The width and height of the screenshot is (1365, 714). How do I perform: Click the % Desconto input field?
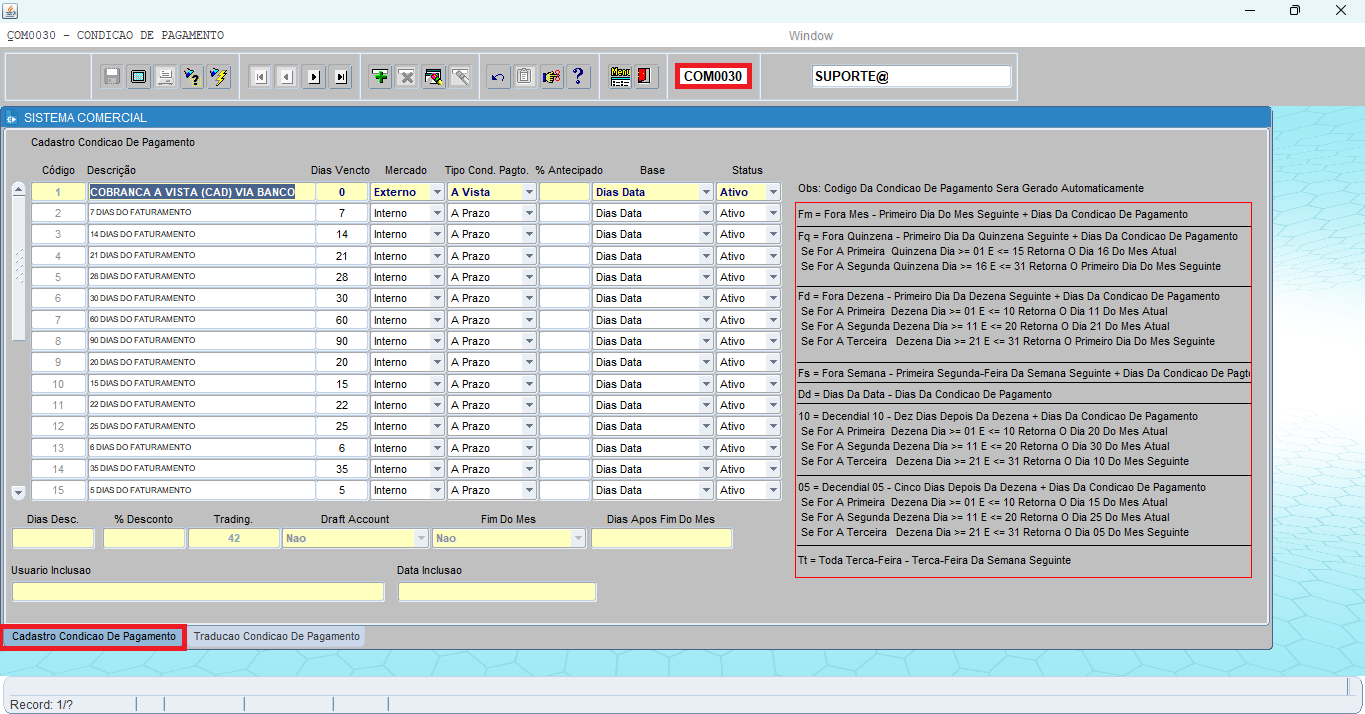[x=144, y=538]
